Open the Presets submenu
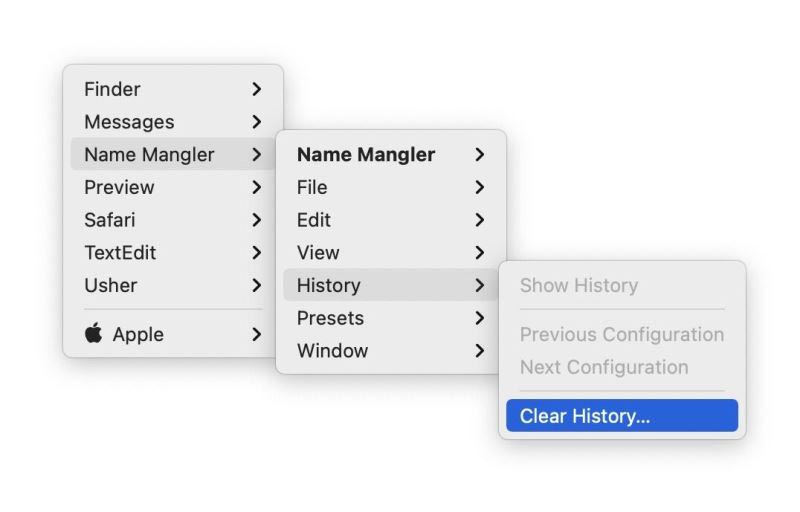800x512 pixels. click(x=391, y=318)
